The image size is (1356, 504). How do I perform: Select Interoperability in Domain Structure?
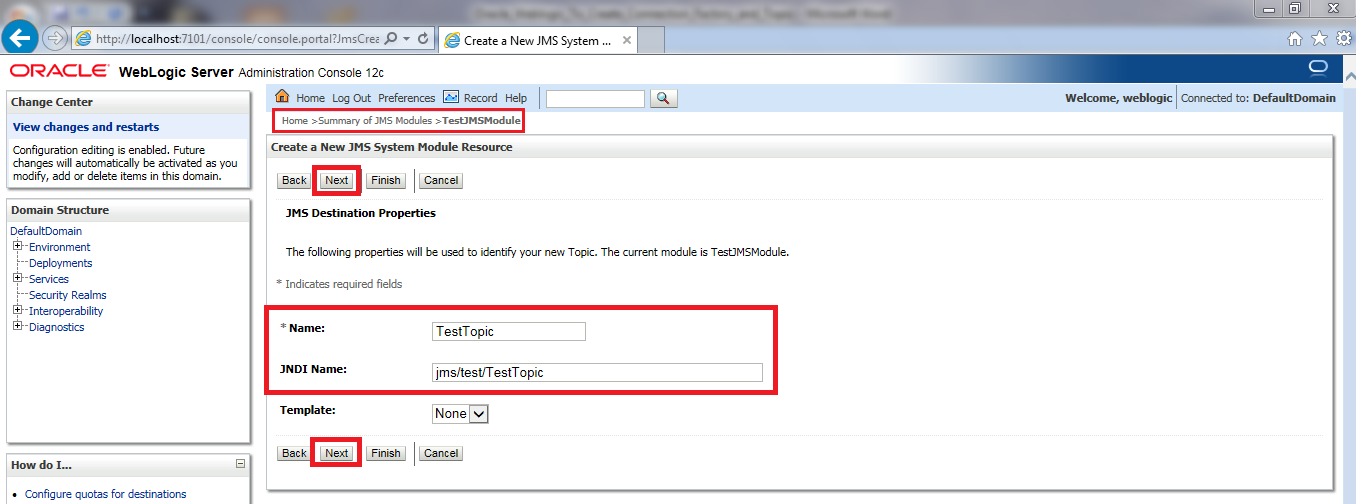[66, 311]
